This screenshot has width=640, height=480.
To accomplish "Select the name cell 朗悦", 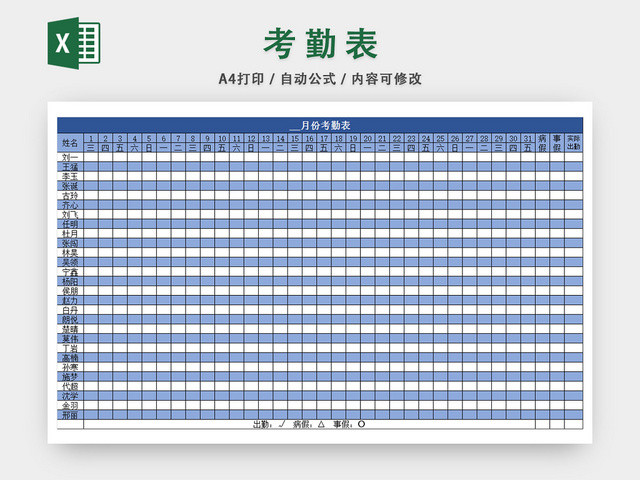I will [70, 320].
